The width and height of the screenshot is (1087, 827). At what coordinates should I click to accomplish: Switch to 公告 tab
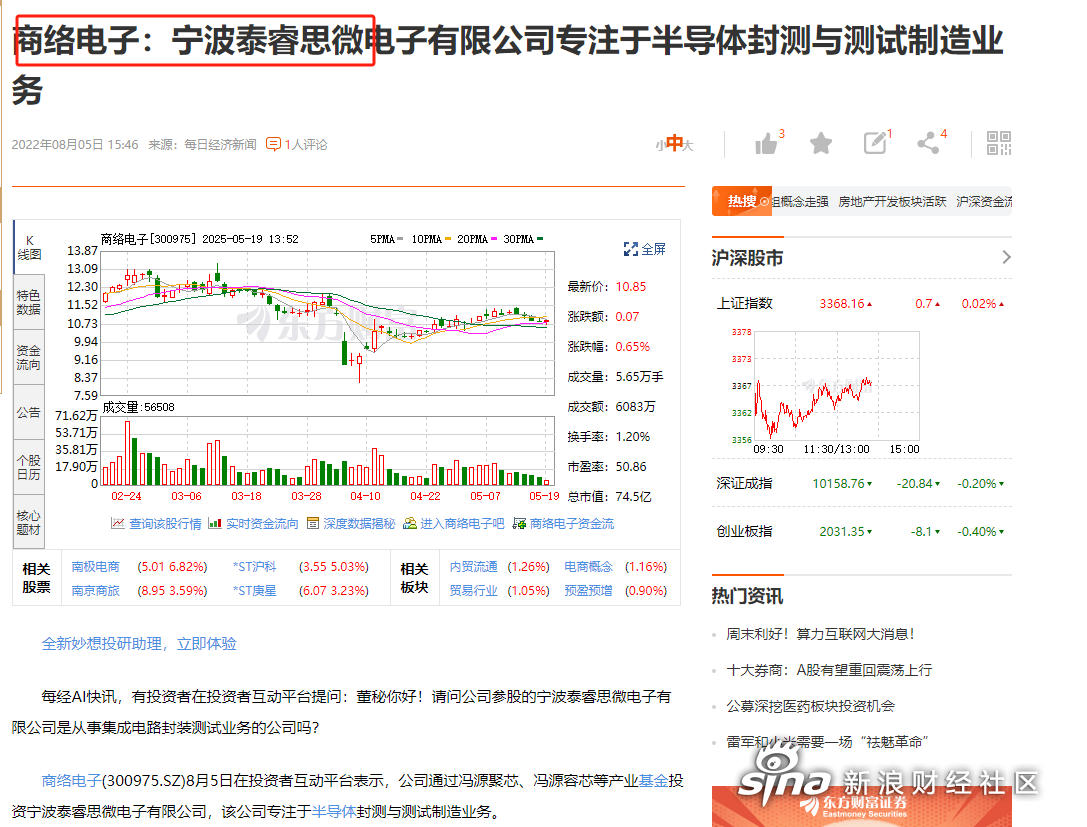pos(29,412)
